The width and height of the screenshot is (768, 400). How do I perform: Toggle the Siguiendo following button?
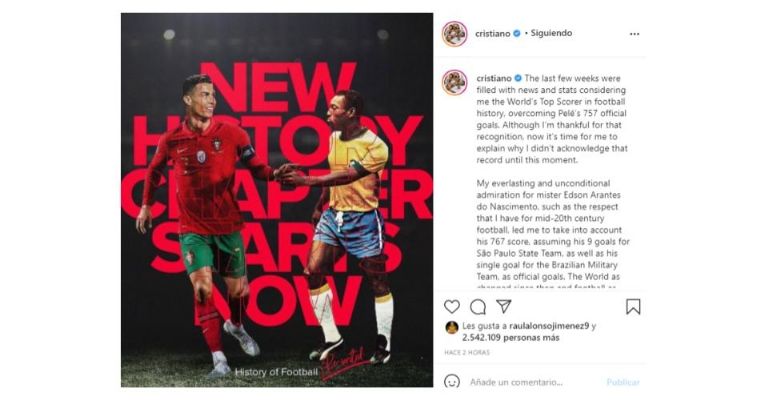pyautogui.click(x=551, y=33)
